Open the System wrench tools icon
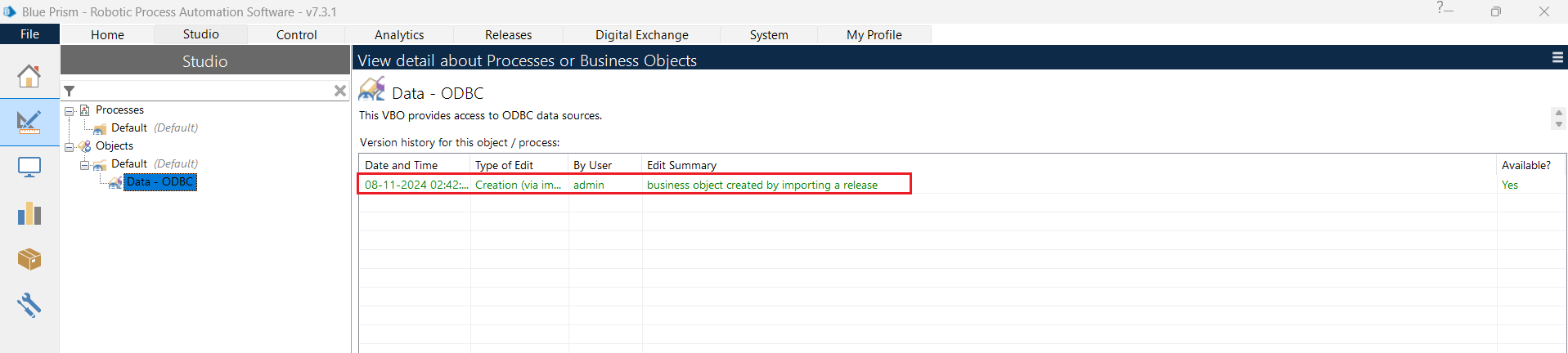Screen dimensions: 1568x353 click(x=29, y=306)
